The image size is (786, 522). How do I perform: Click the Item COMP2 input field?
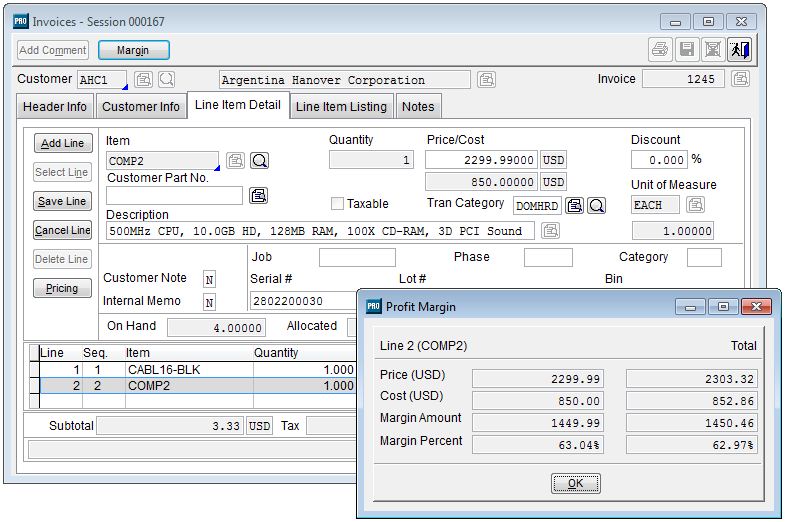162,160
